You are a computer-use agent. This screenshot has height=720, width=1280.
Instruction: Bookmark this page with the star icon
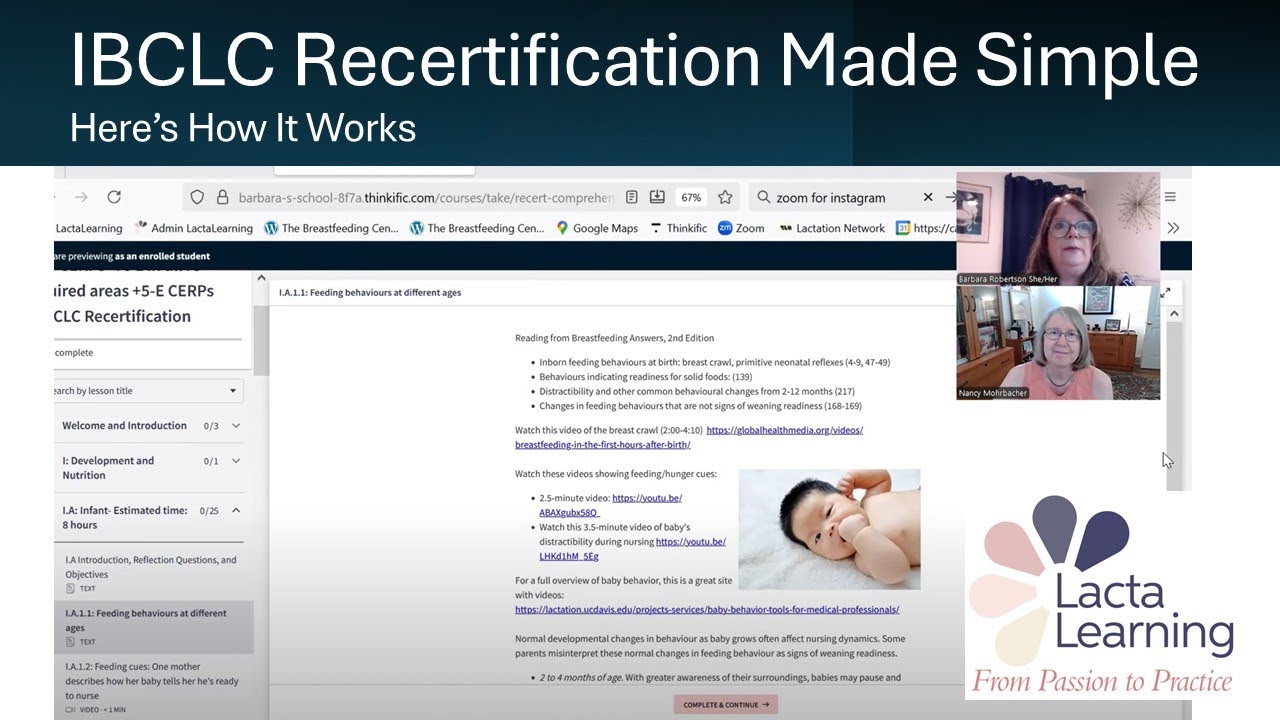pyautogui.click(x=725, y=197)
